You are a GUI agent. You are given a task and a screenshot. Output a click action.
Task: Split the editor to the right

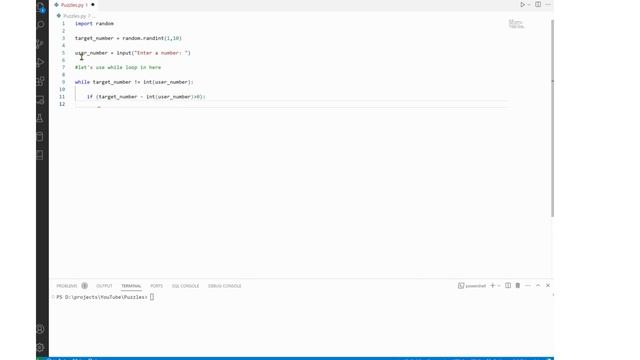(x=538, y=4)
